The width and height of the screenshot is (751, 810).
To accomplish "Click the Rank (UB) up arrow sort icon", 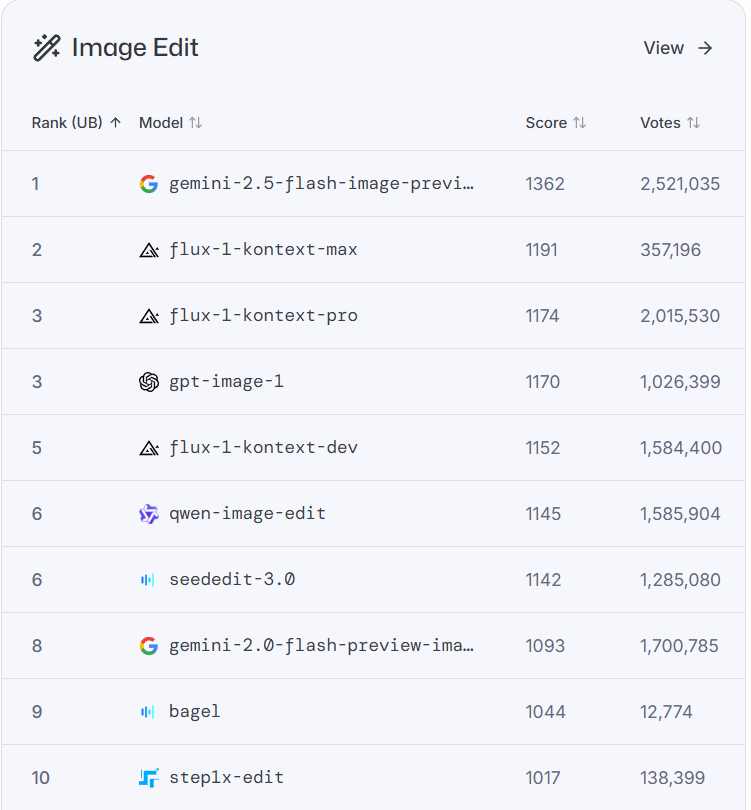I will point(116,122).
